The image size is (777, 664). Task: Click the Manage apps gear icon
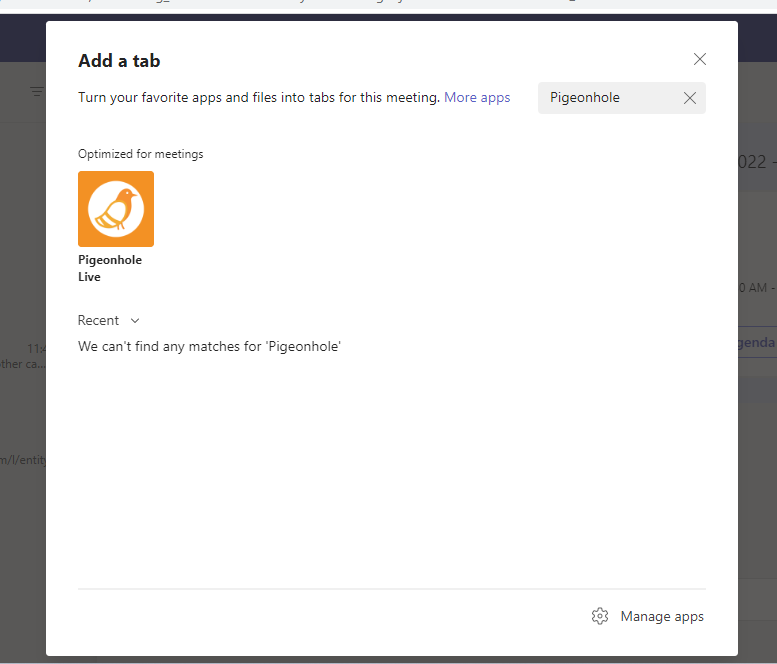coord(600,616)
